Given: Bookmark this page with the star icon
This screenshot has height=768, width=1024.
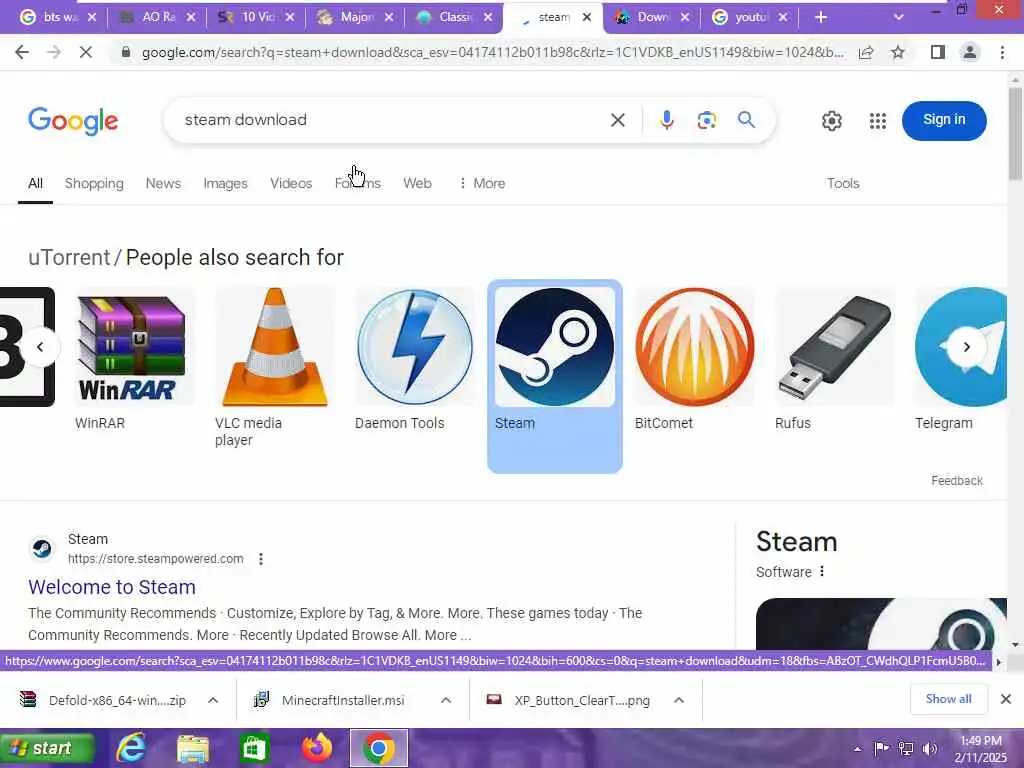Looking at the screenshot, I should pos(898,52).
